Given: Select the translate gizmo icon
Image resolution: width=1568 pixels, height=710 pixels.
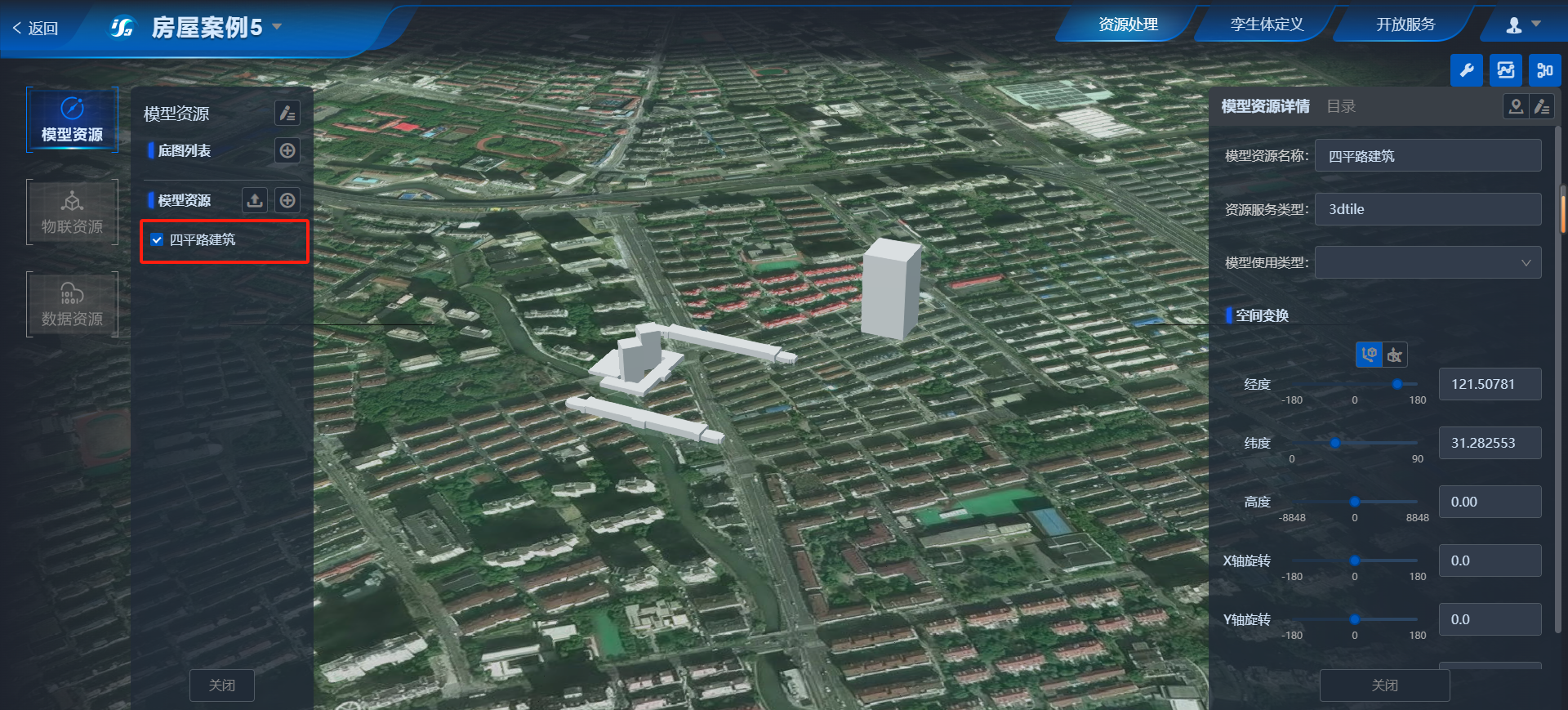Looking at the screenshot, I should pyautogui.click(x=1370, y=355).
